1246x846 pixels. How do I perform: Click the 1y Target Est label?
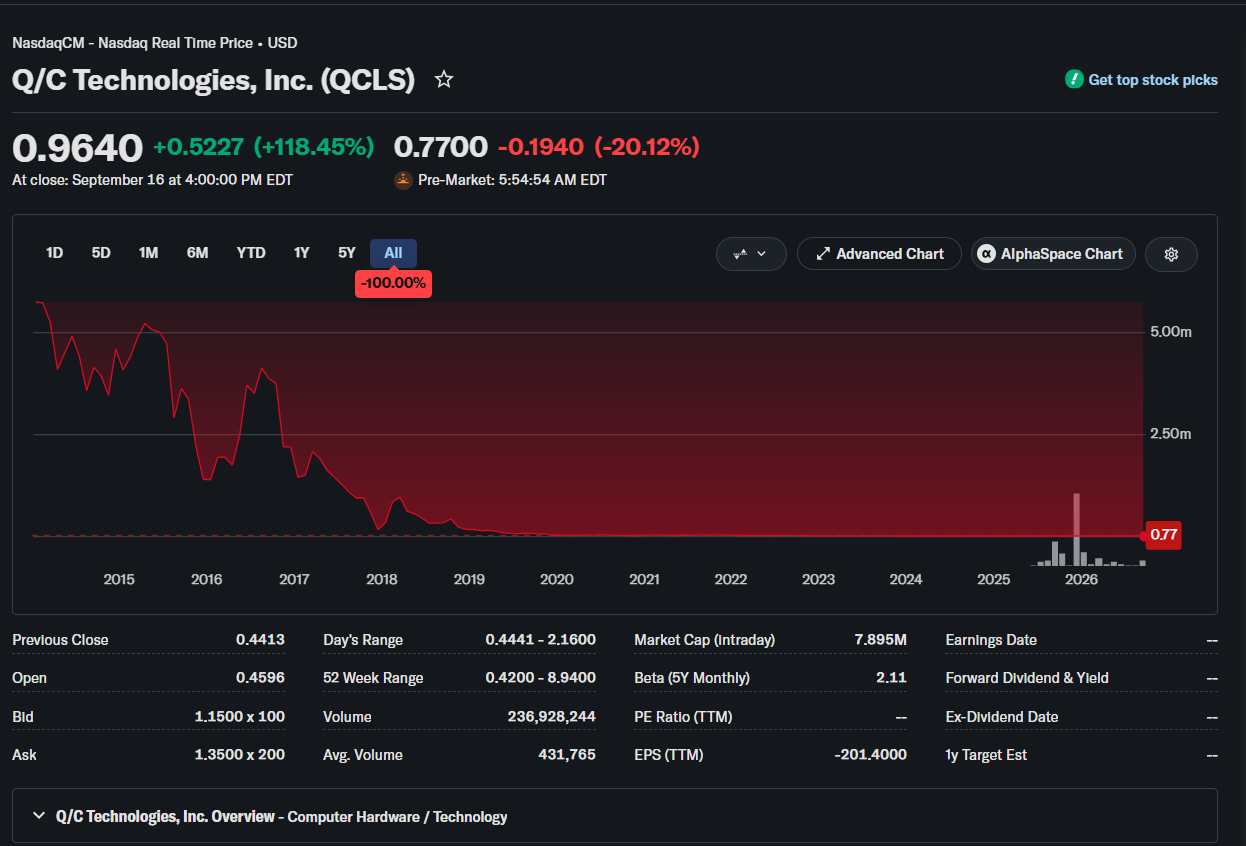coord(986,754)
